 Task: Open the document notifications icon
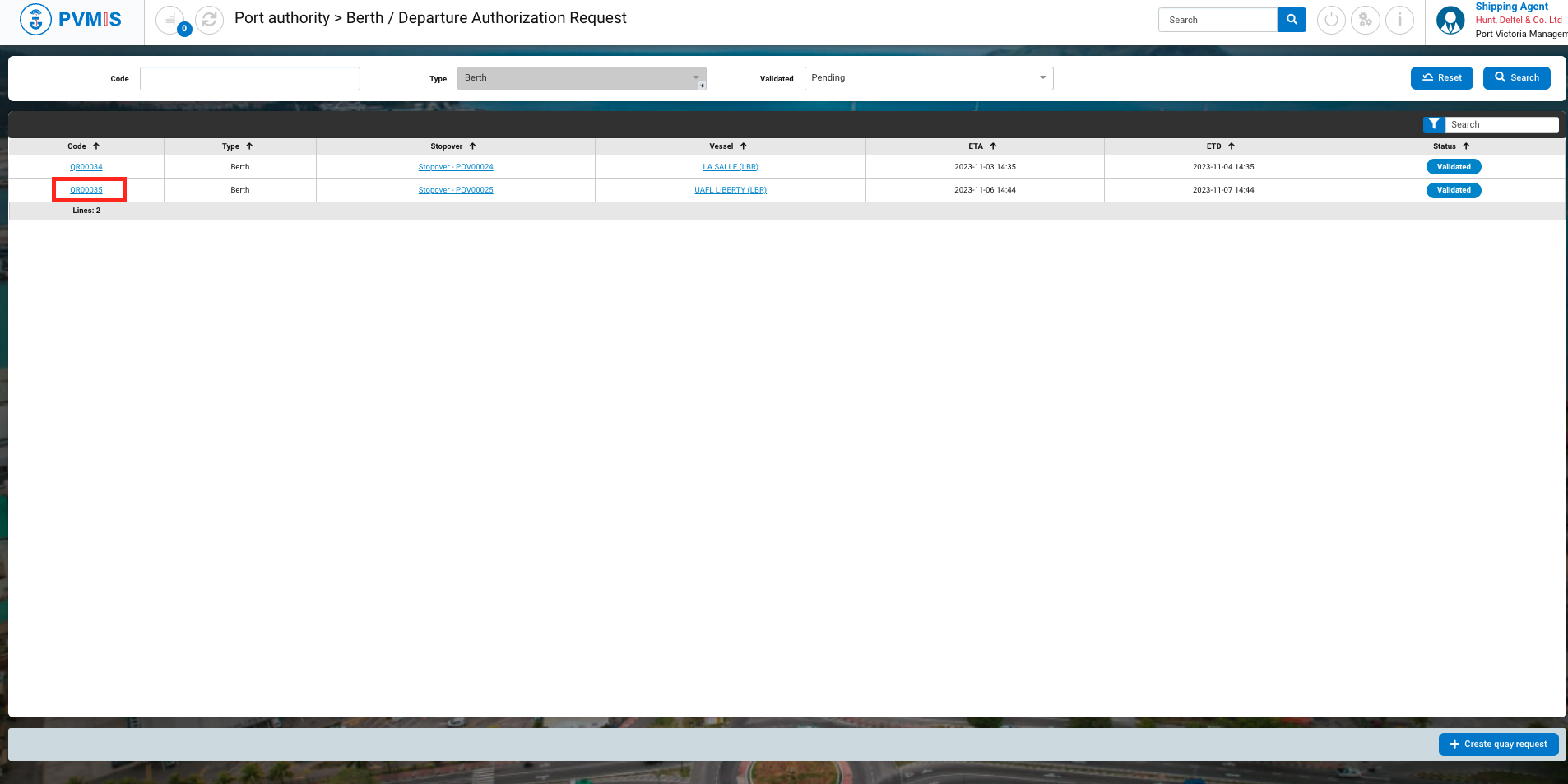click(170, 19)
